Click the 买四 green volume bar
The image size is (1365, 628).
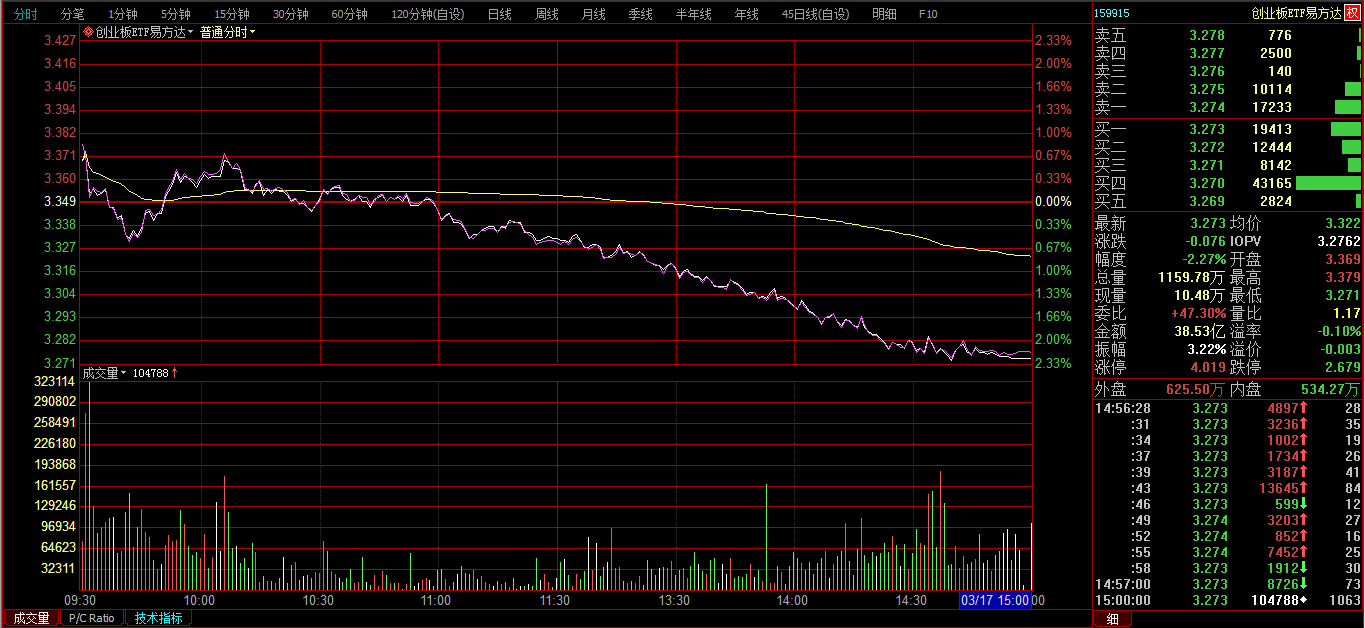pyautogui.click(x=1328, y=183)
